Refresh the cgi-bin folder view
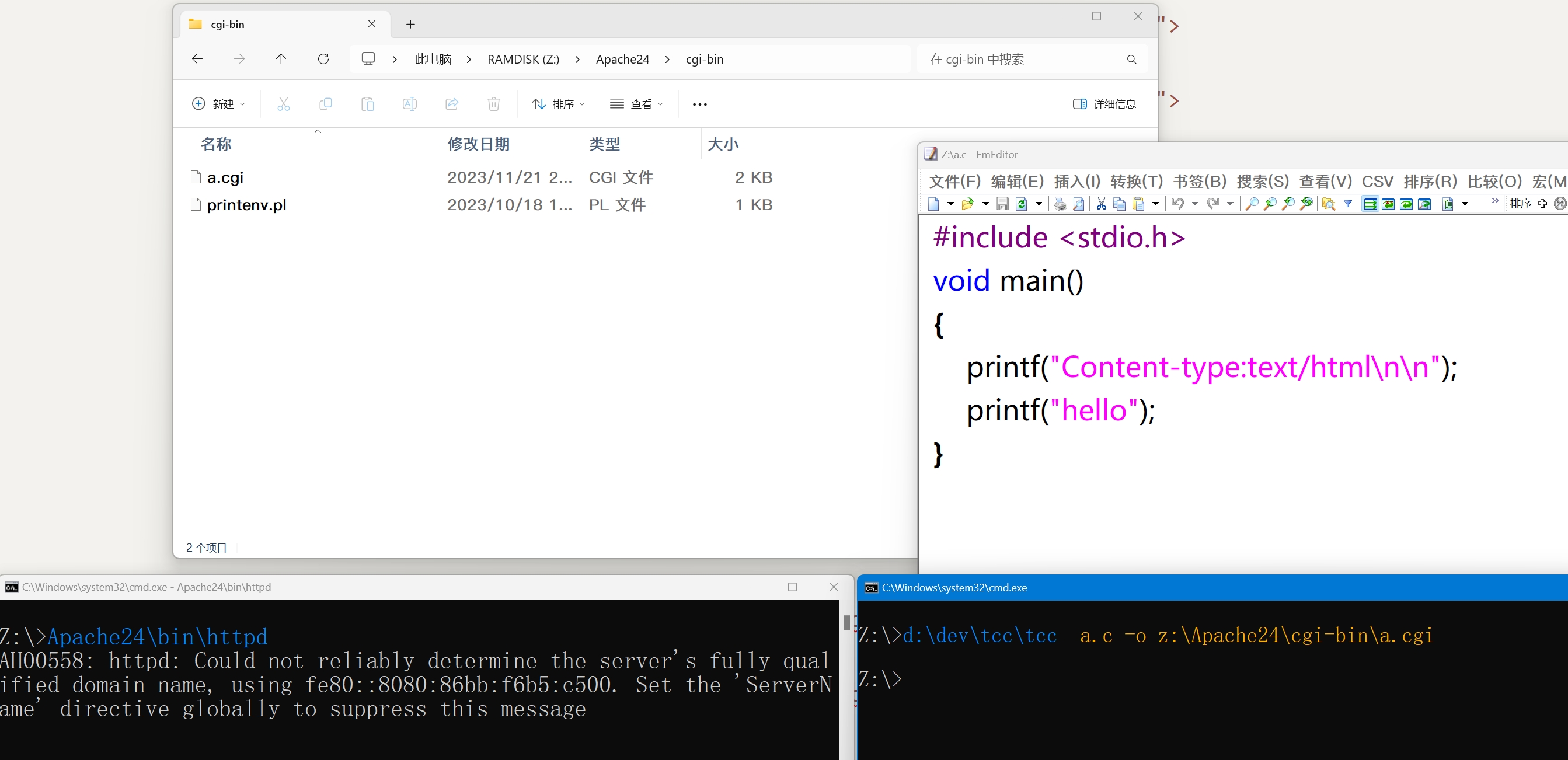 tap(323, 59)
